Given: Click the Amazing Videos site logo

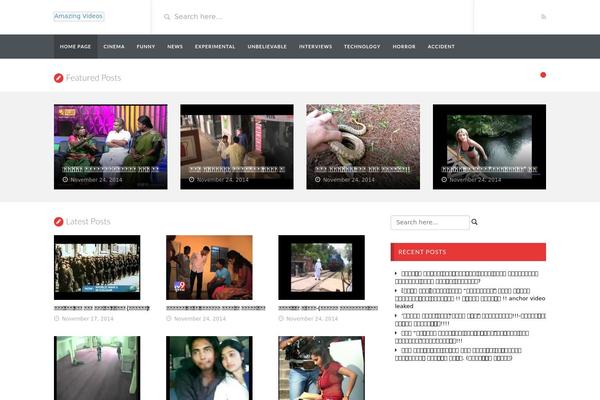Looking at the screenshot, I should click(x=78, y=16).
